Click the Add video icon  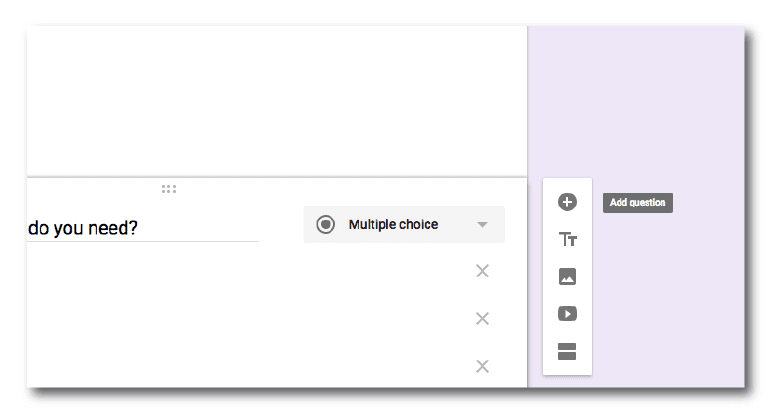pos(567,314)
